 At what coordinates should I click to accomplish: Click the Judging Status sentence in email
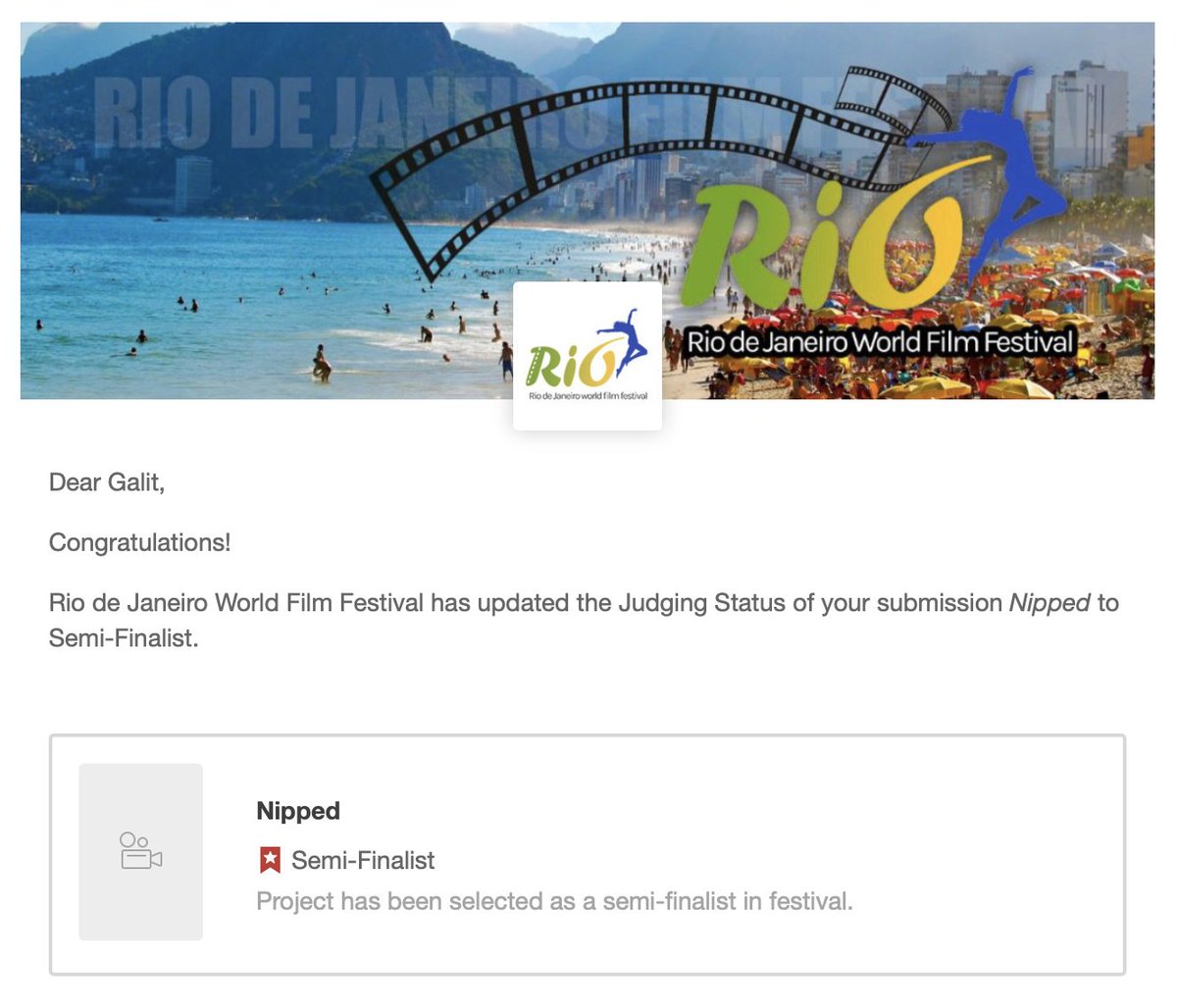click(584, 621)
